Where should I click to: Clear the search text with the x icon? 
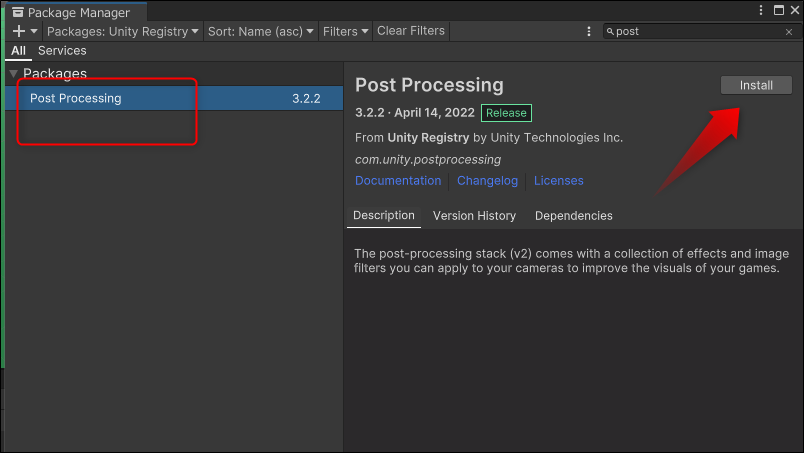pyautogui.click(x=788, y=32)
